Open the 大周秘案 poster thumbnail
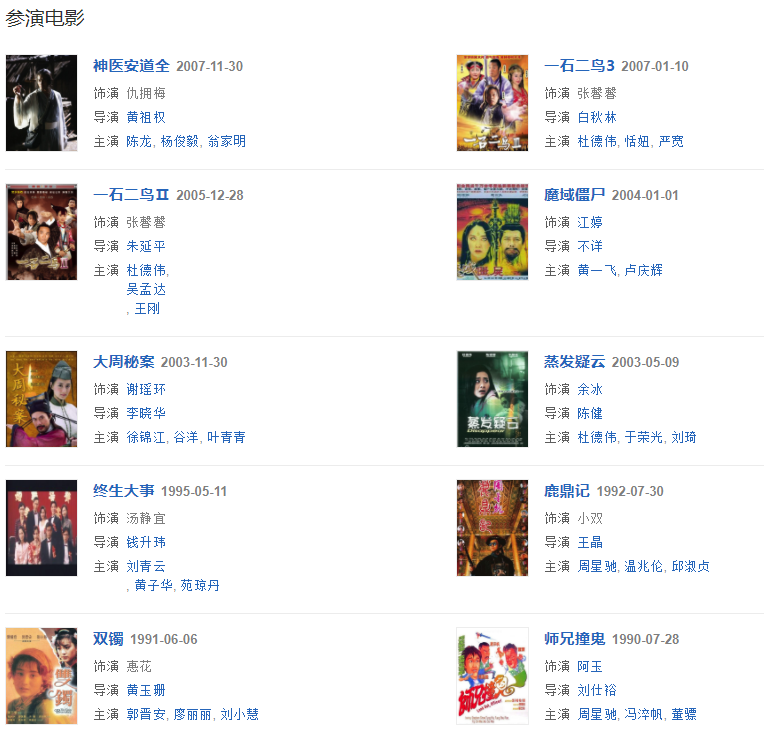Image resolution: width=764 pixels, height=732 pixels. click(41, 399)
